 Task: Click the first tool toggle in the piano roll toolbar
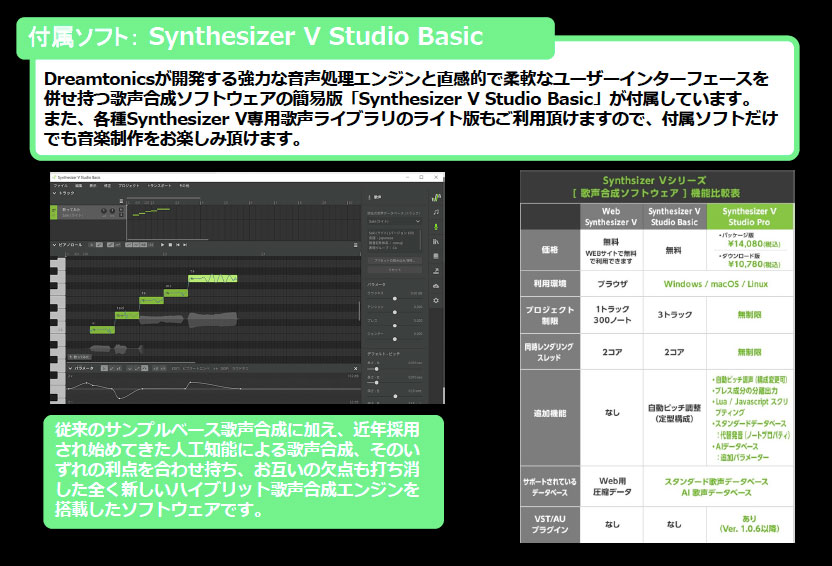coord(91,245)
